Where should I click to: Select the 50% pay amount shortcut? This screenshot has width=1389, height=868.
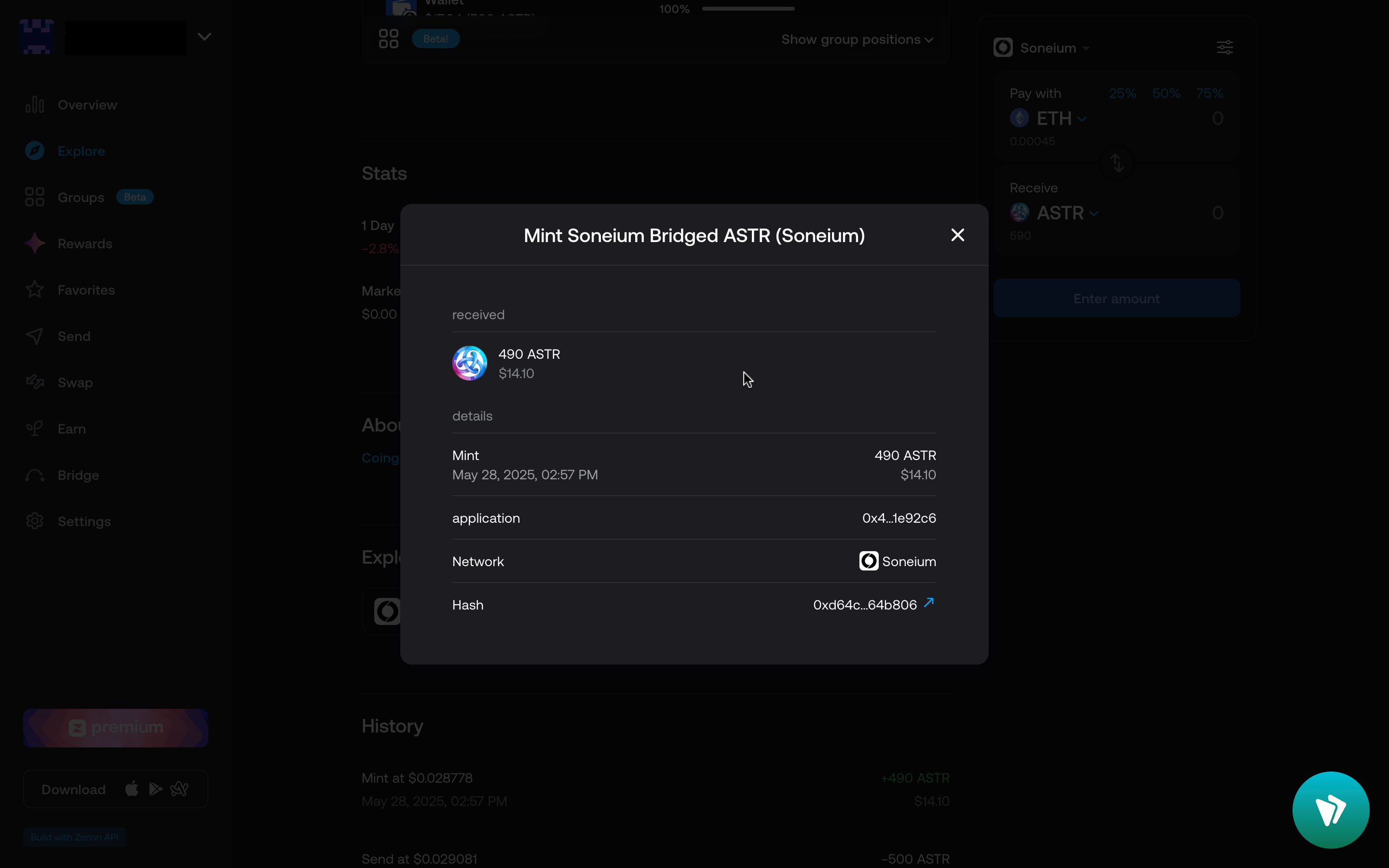[1166, 94]
